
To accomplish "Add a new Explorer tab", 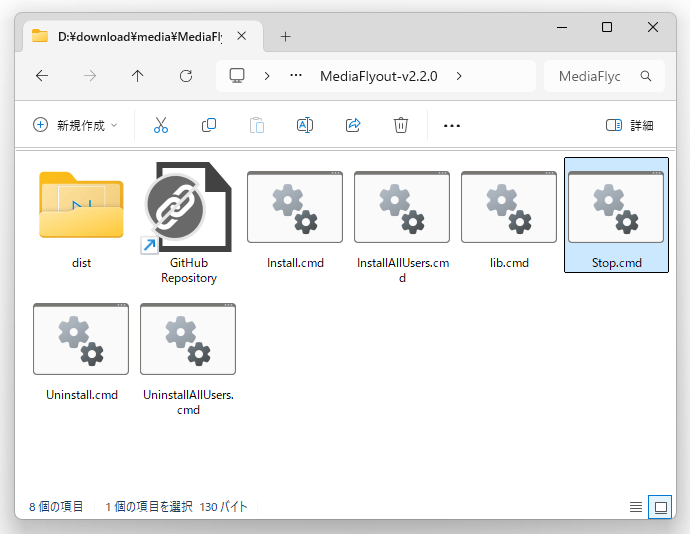I will point(285,36).
